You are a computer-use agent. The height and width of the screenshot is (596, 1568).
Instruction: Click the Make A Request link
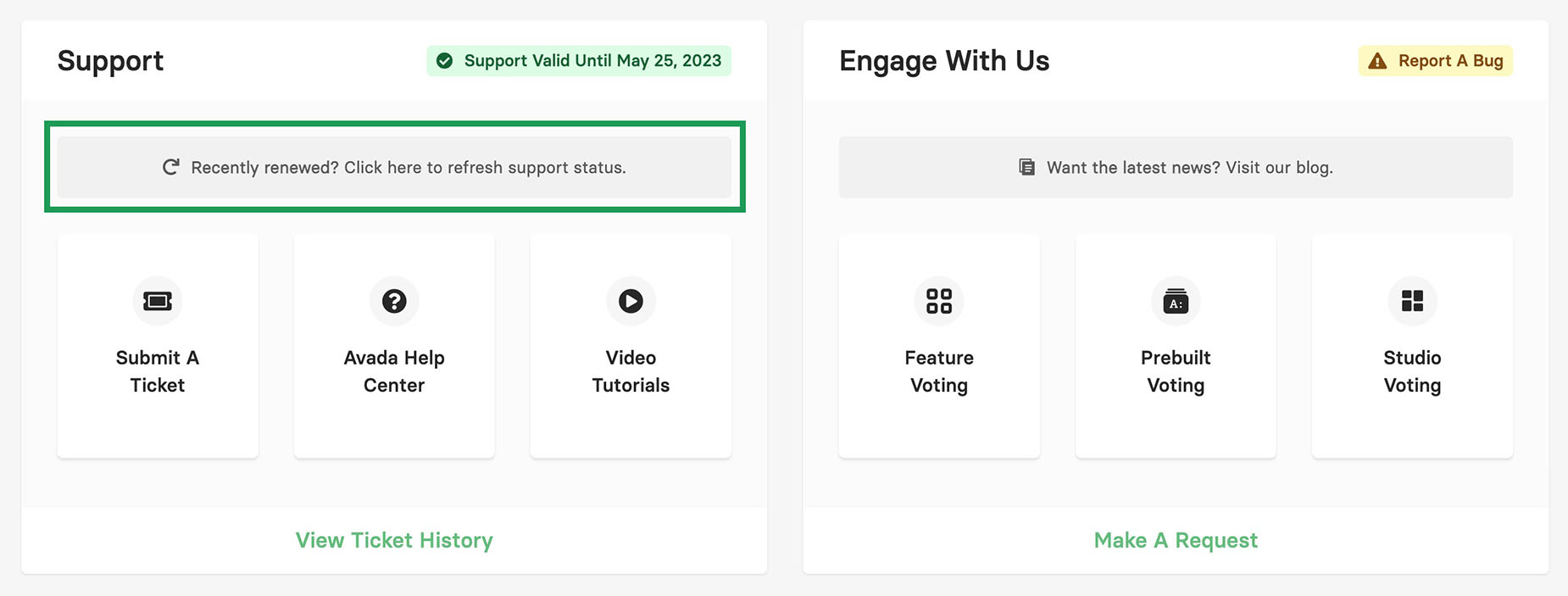1176,540
